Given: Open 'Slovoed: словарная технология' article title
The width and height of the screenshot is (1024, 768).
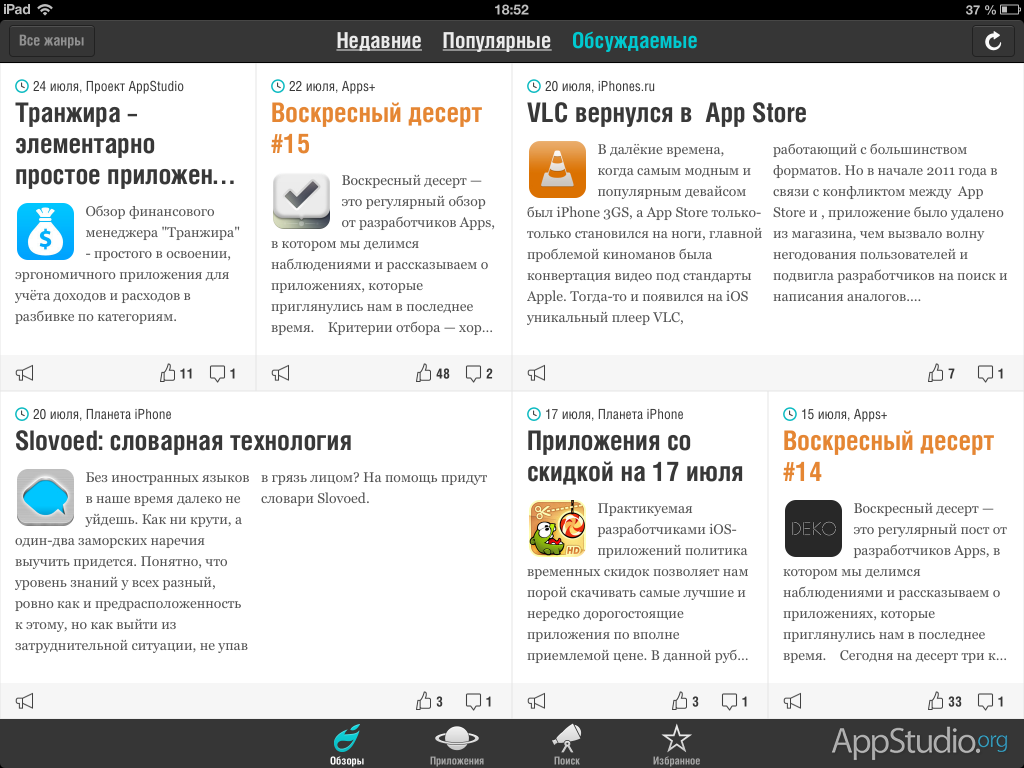Looking at the screenshot, I should coord(184,441).
